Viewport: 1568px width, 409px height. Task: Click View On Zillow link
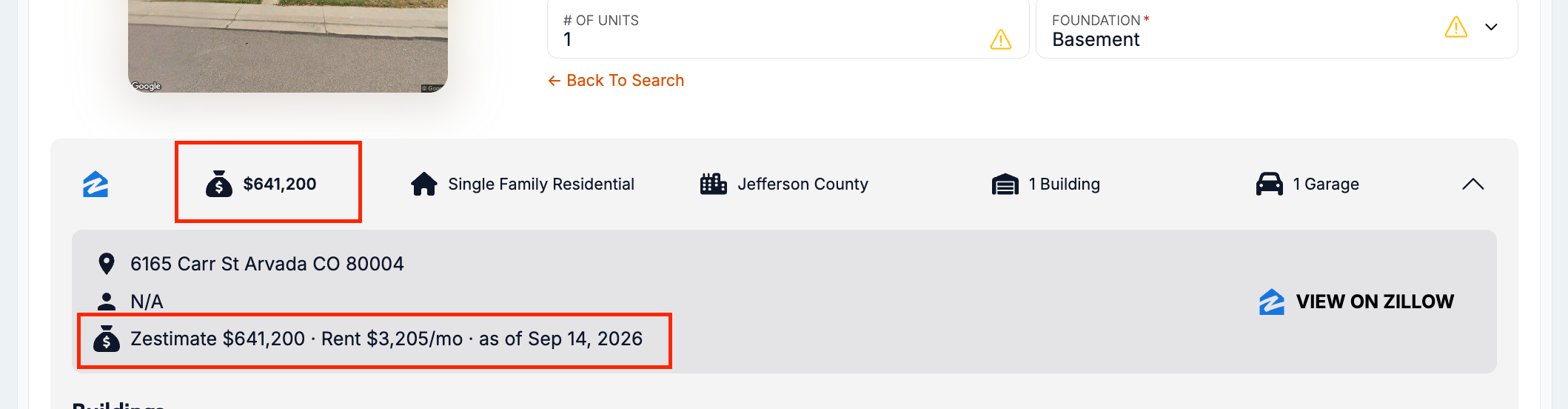tap(1357, 302)
